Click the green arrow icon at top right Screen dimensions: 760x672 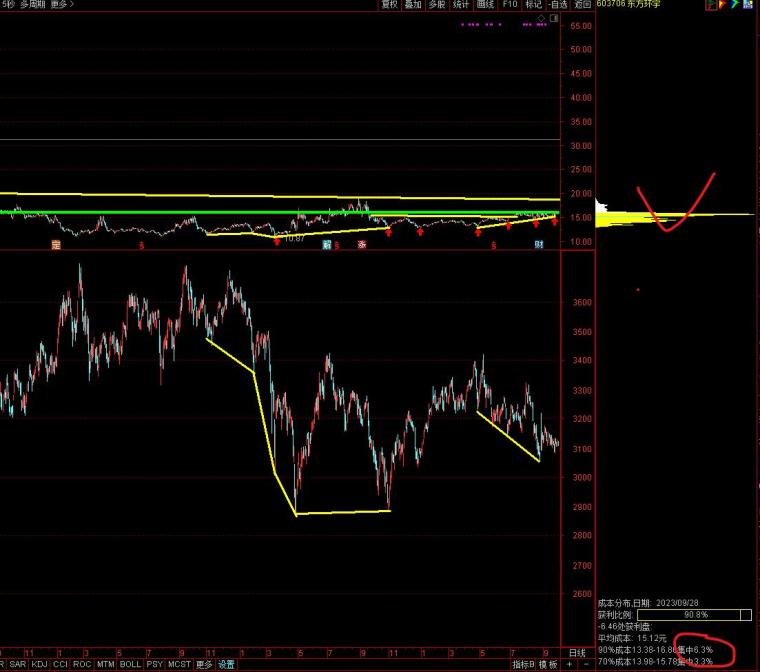coord(735,4)
